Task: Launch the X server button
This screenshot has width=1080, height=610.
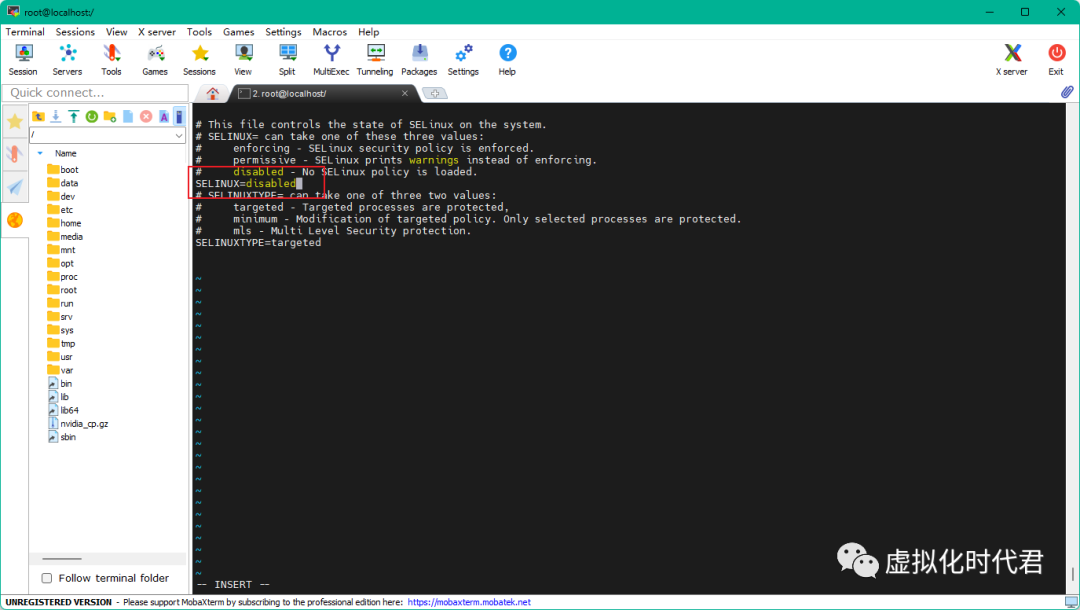Action: click(x=1012, y=59)
